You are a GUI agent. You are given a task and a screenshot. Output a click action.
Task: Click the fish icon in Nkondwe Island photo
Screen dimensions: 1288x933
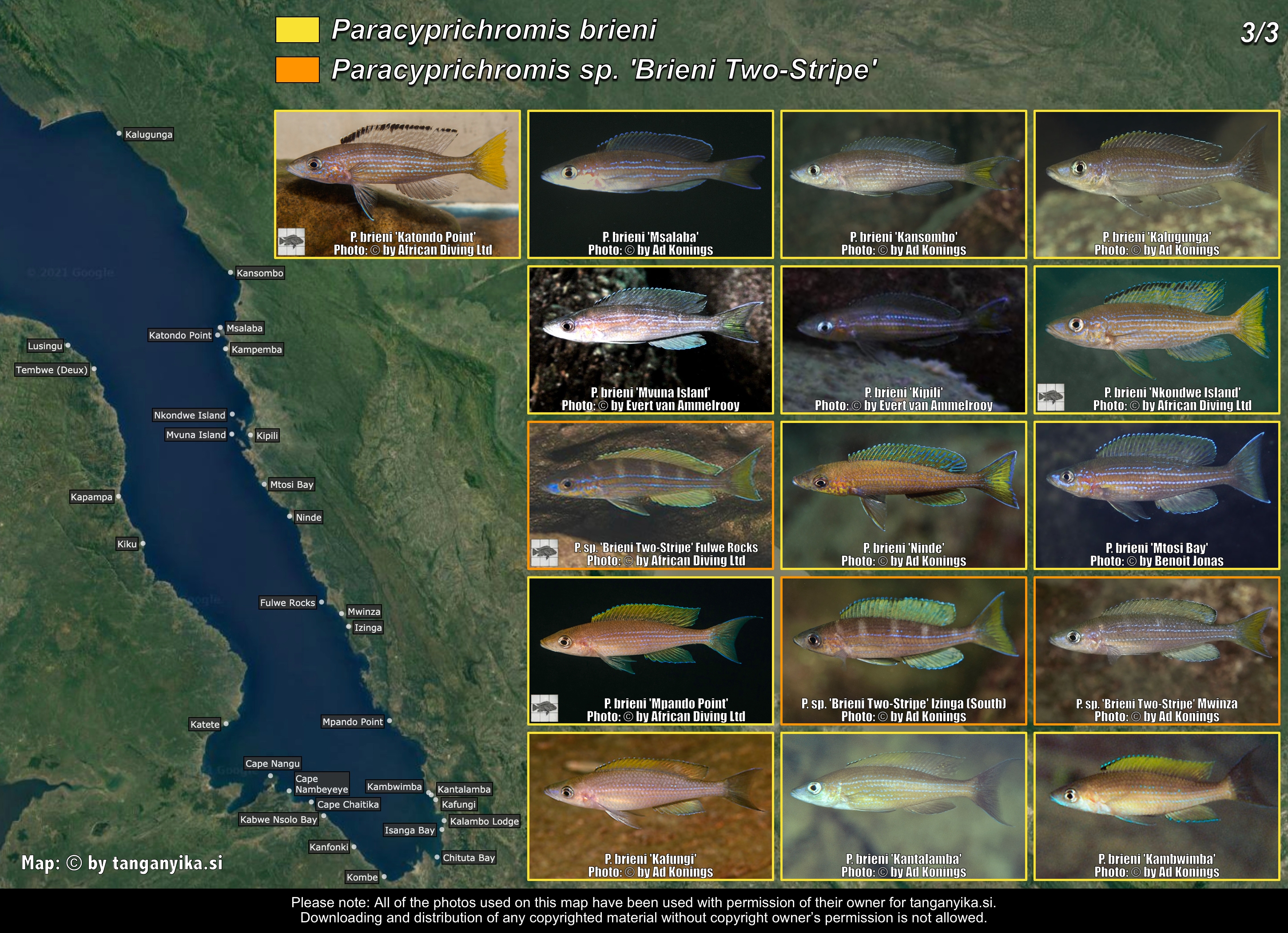tap(1051, 397)
